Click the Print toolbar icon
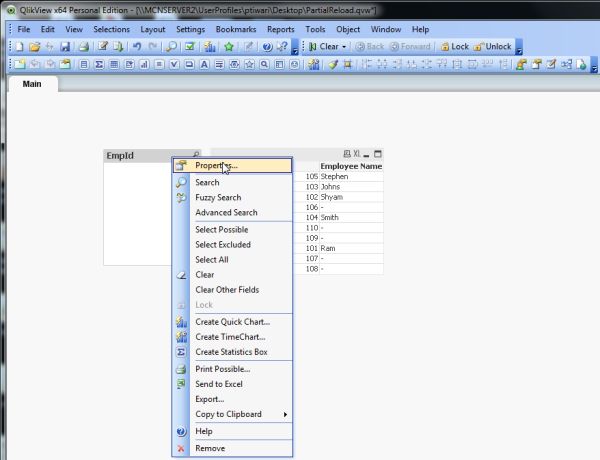 [83, 47]
